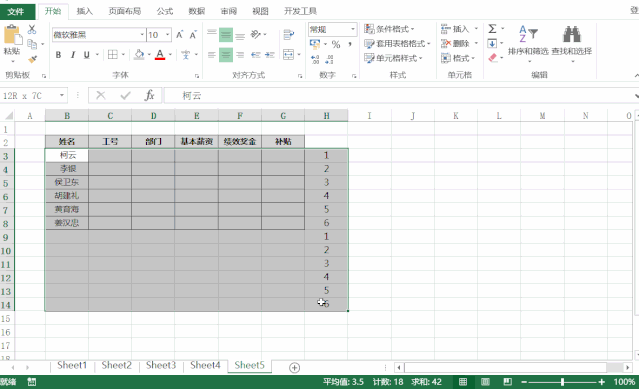Click the 文件 File button
Image resolution: width=639 pixels, height=389 pixels.
16,11
